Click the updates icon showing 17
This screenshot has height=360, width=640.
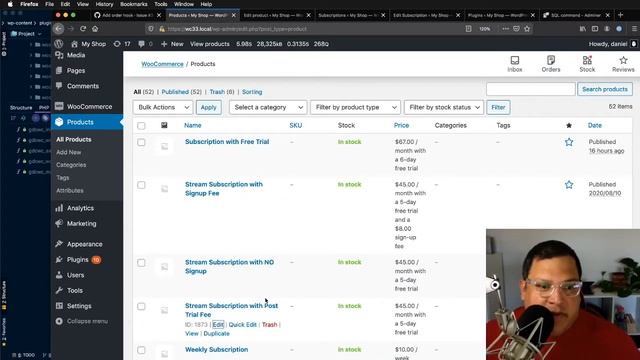coord(122,44)
